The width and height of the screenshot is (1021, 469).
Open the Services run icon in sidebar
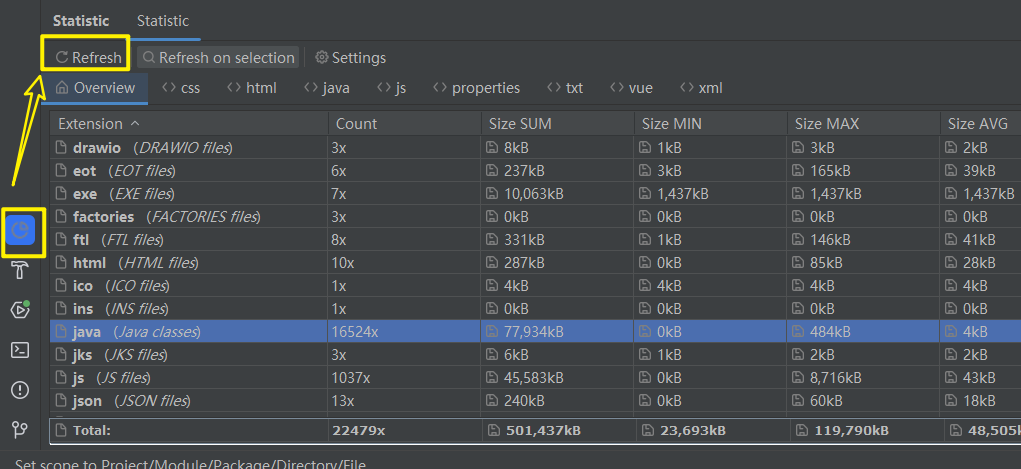pos(20,309)
